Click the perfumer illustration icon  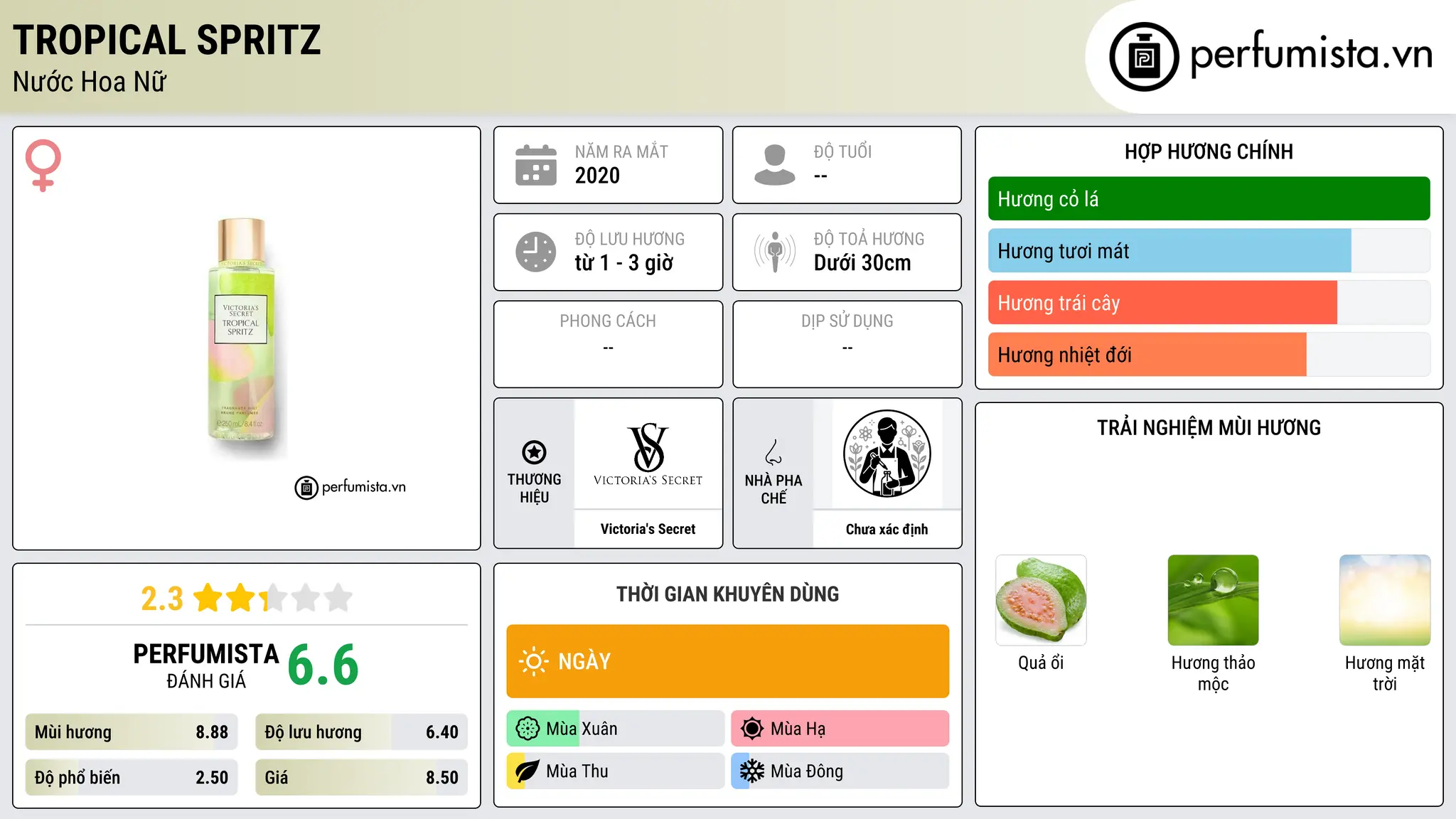click(887, 454)
